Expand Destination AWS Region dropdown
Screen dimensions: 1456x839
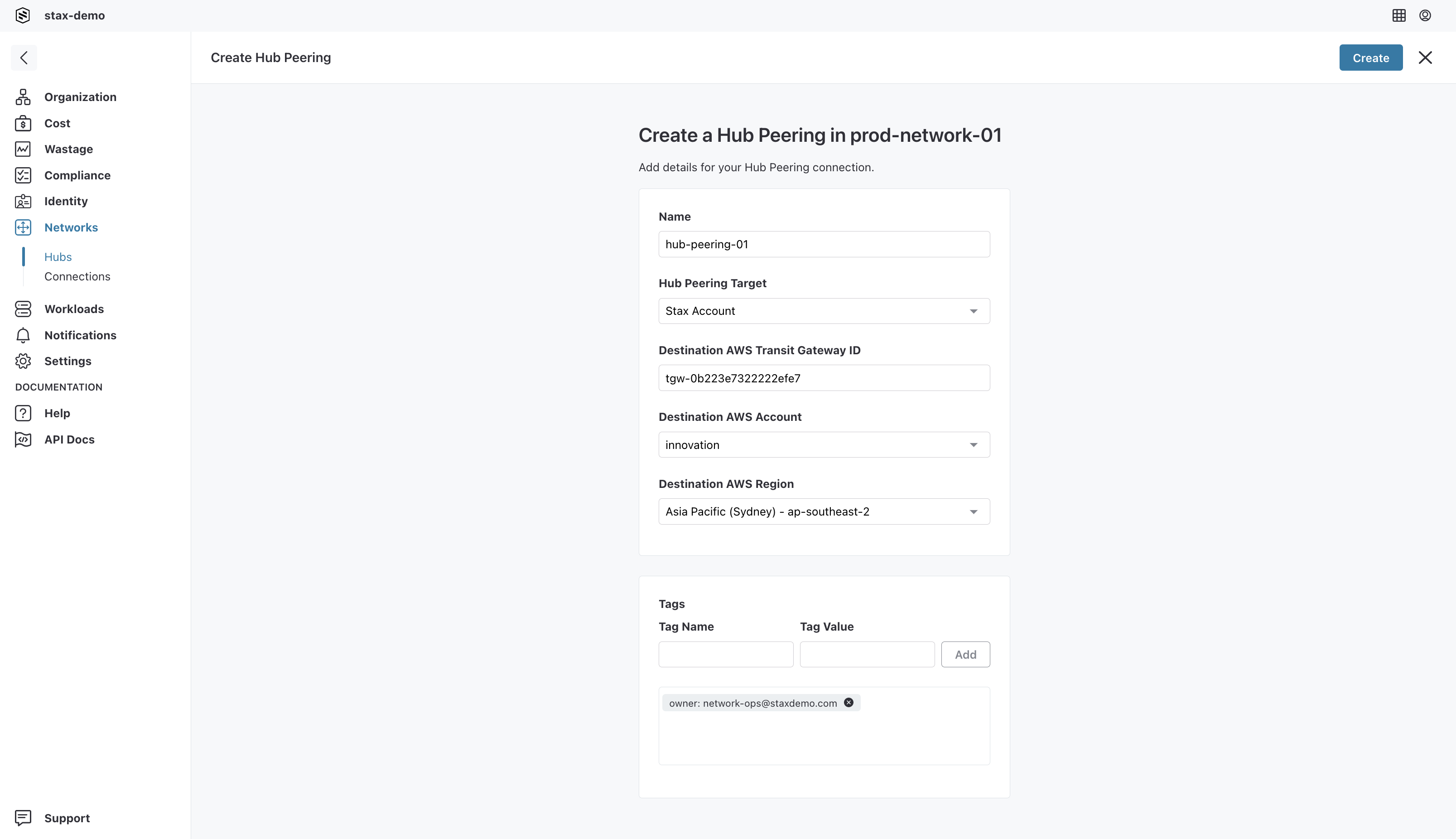(824, 512)
